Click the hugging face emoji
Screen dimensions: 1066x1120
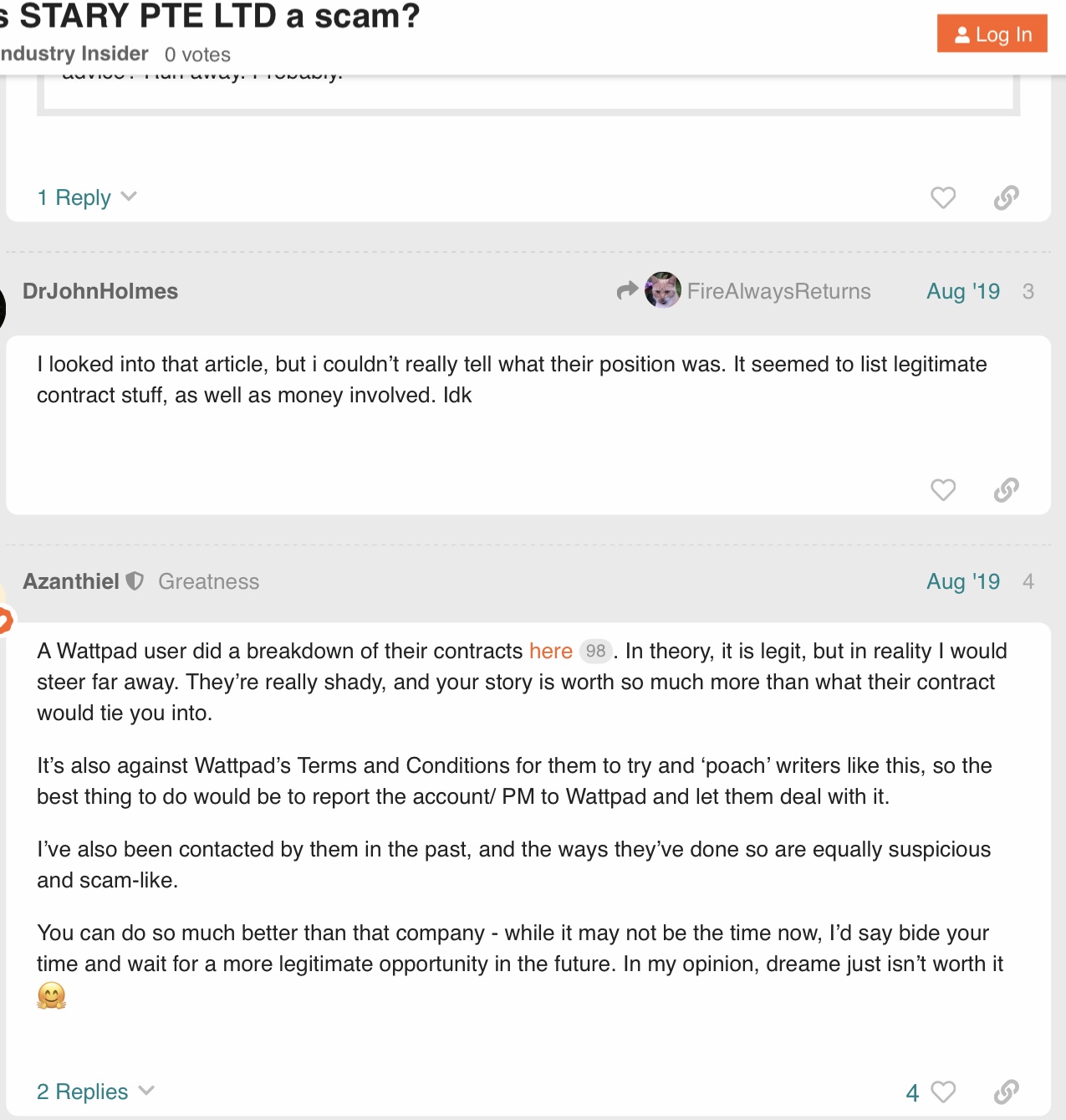pos(51,995)
